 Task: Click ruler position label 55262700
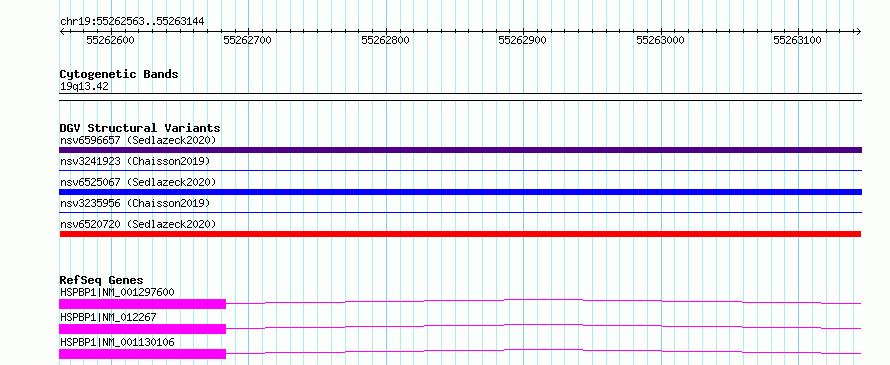coord(247,40)
